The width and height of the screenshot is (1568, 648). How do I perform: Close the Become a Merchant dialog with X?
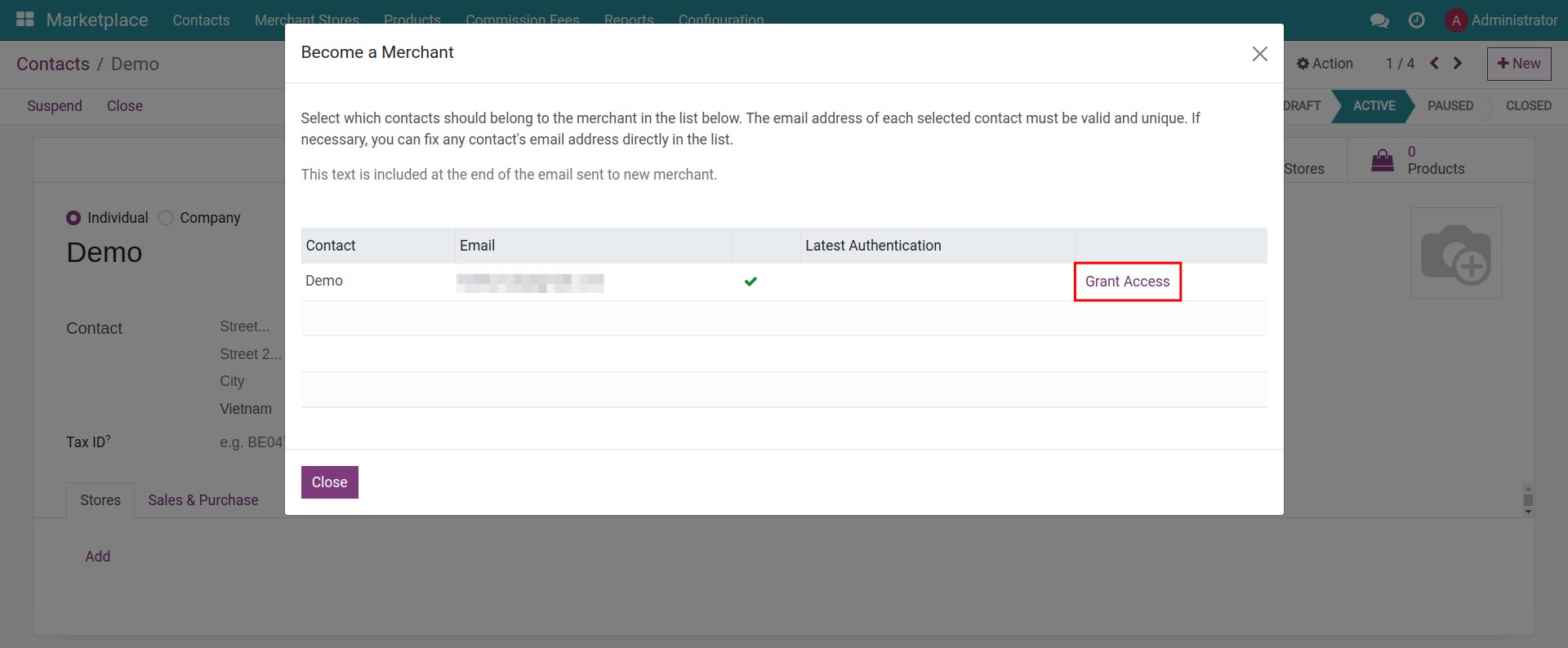coord(1260,54)
